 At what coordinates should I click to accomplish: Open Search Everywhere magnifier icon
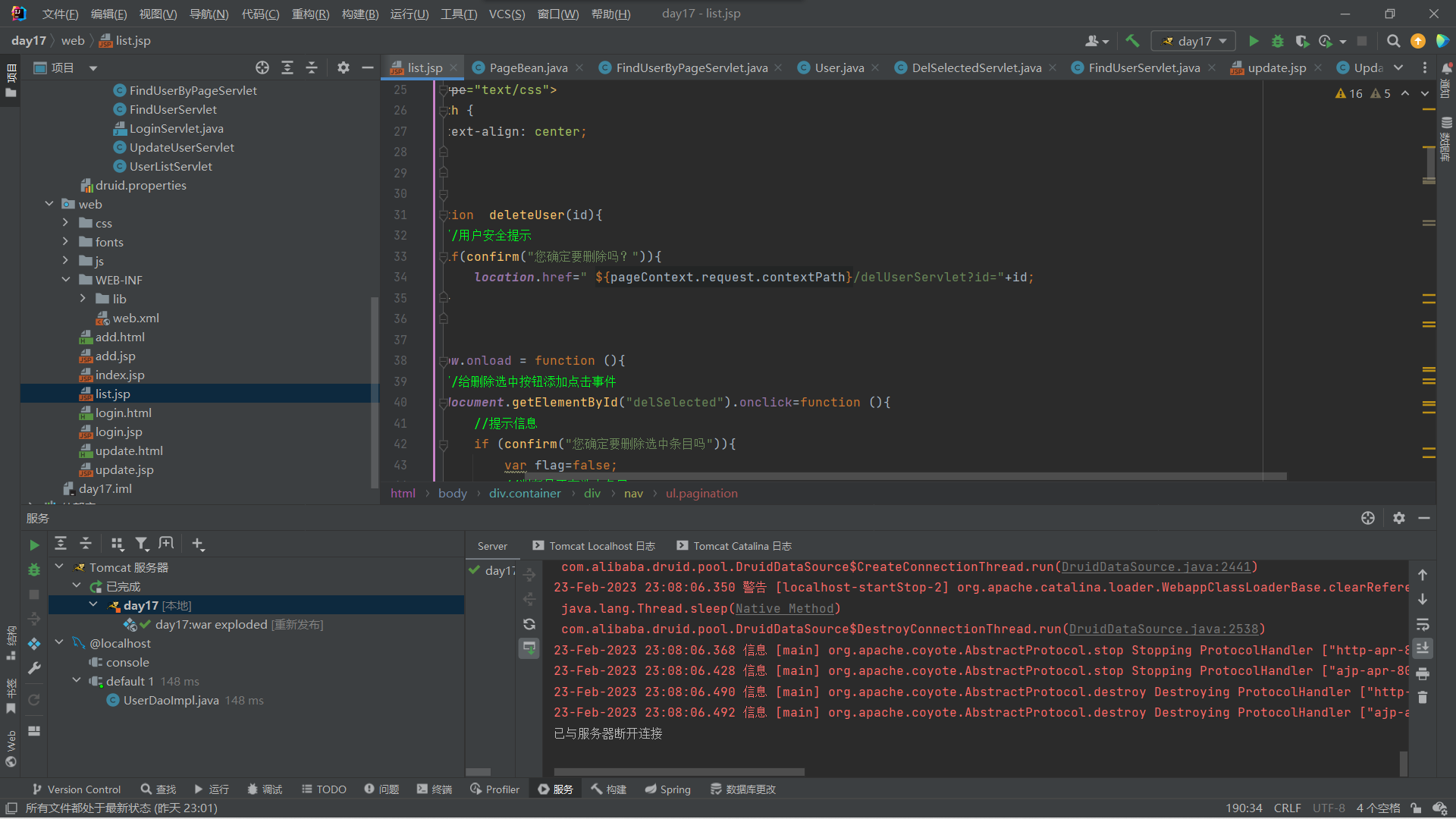1393,41
